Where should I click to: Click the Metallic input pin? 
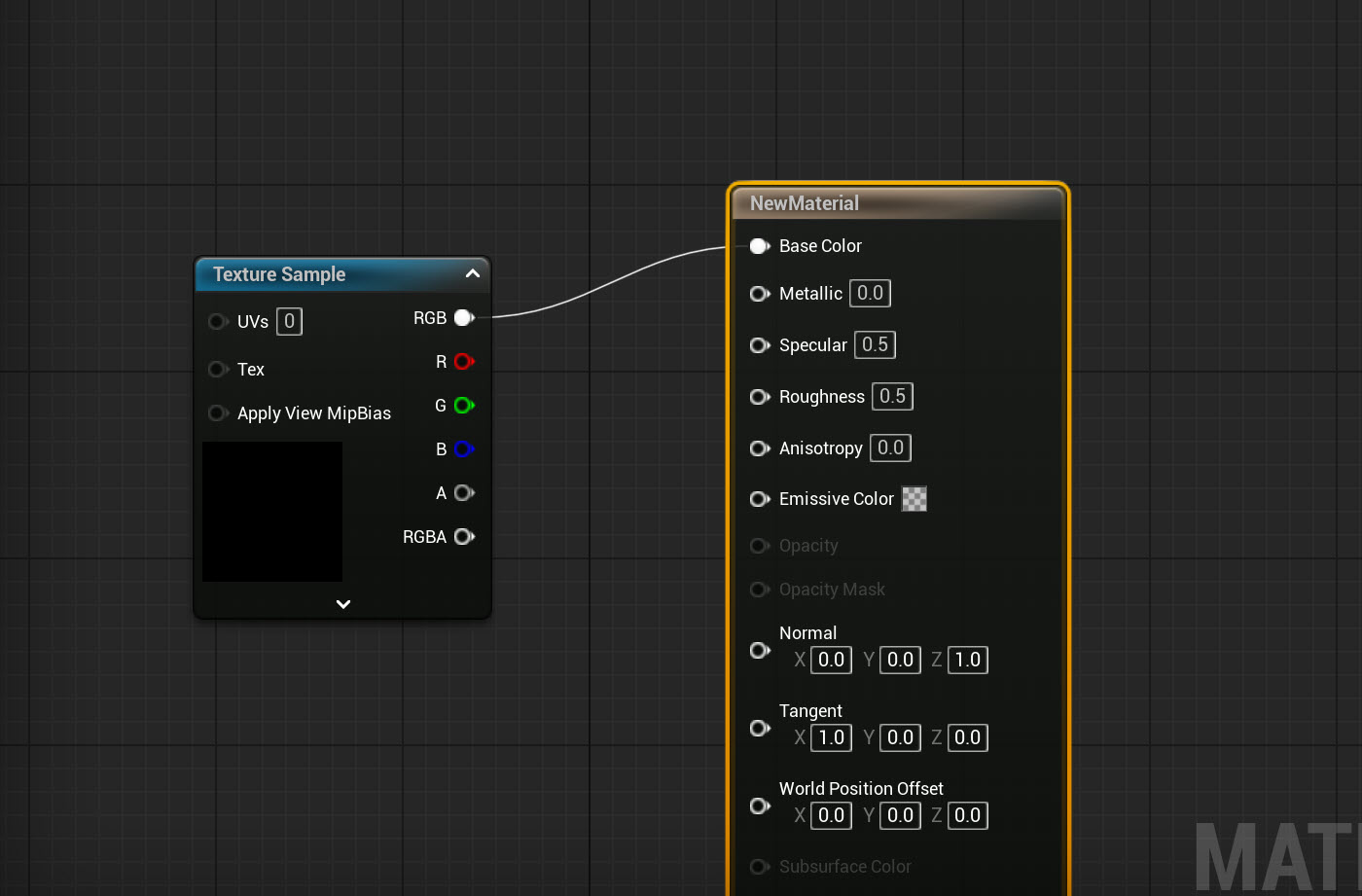tap(760, 294)
